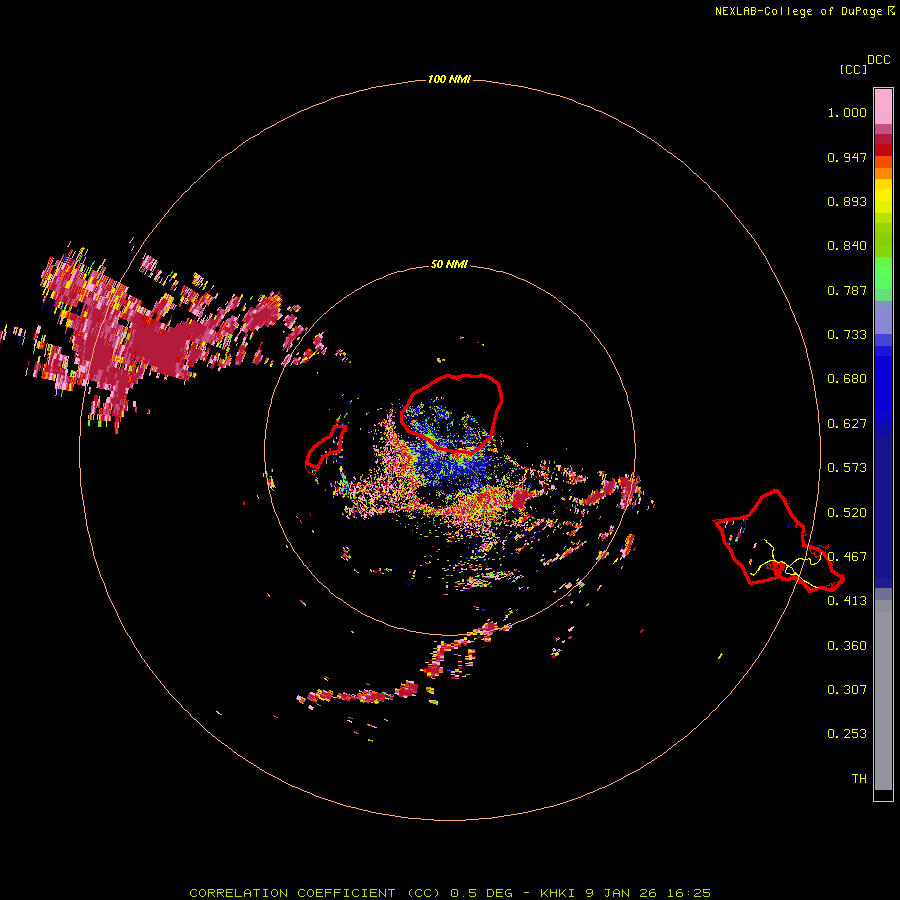
Task: Select the 0.520 legend value
Action: [x=847, y=513]
